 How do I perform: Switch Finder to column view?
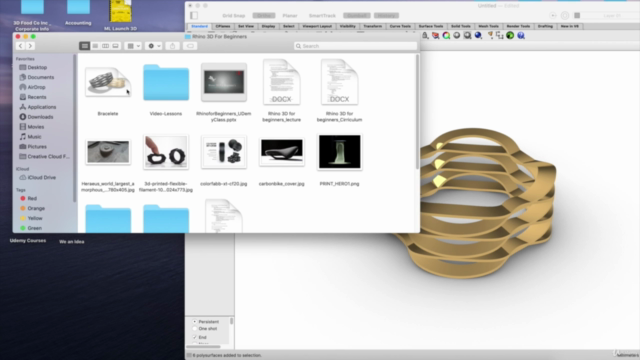tap(105, 46)
